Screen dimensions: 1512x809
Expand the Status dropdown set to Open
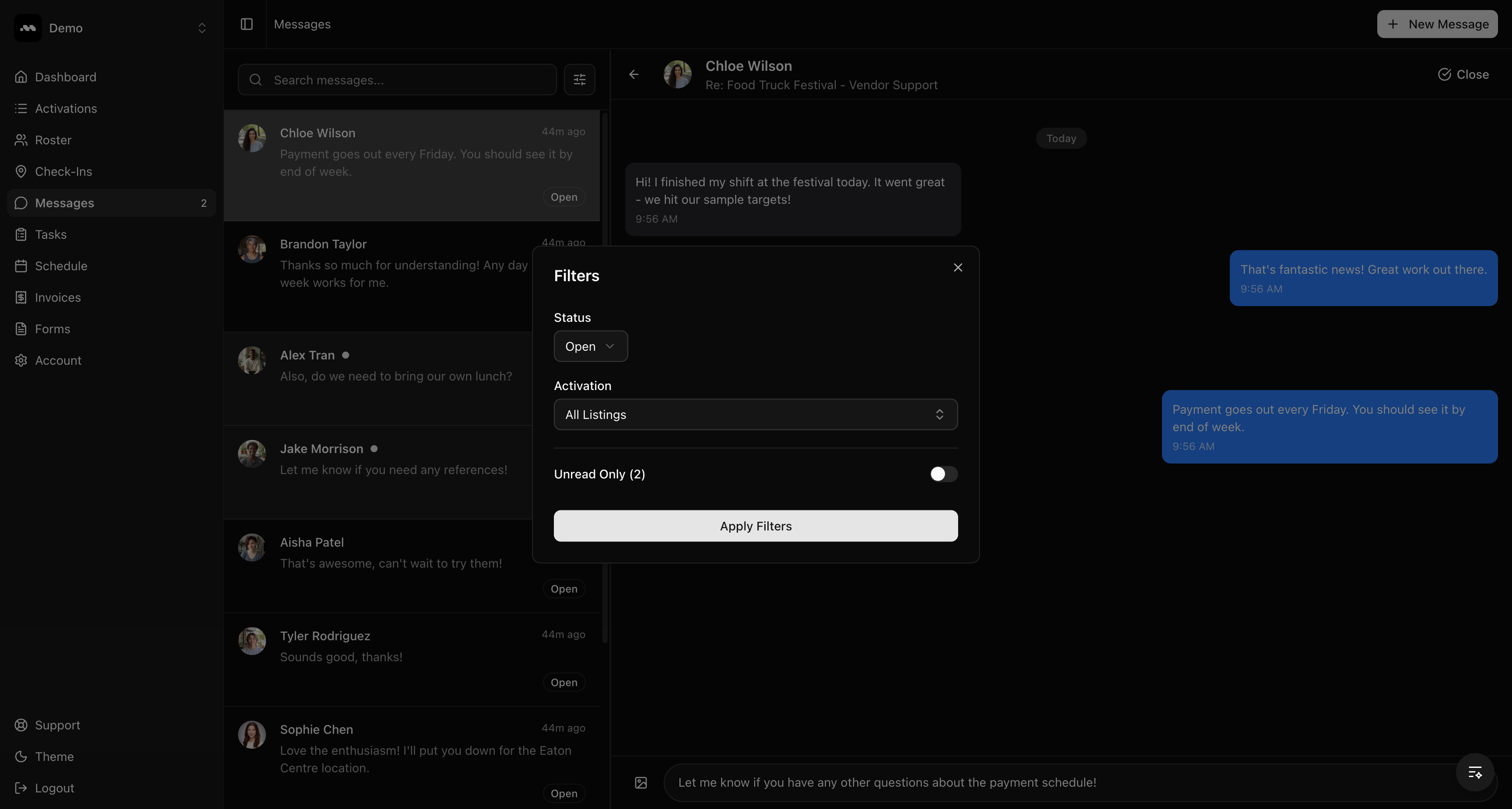pos(591,347)
